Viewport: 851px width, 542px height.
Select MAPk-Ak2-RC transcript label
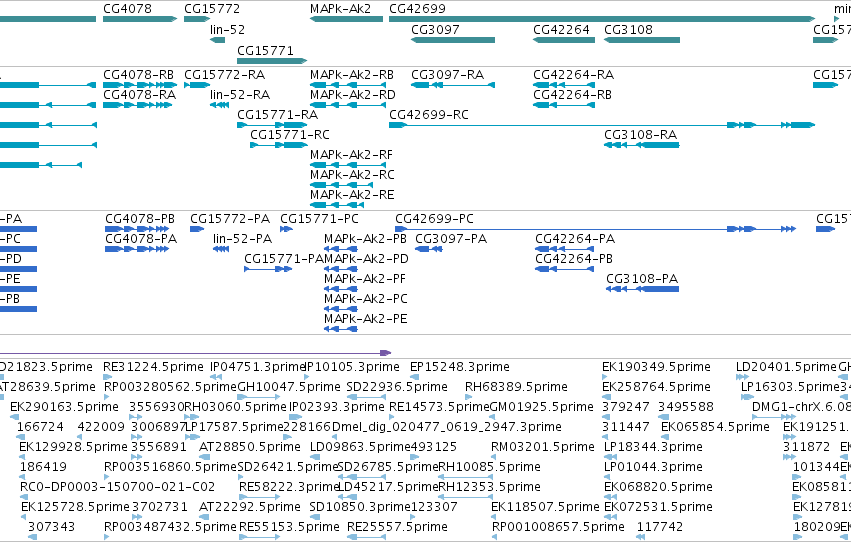352,175
